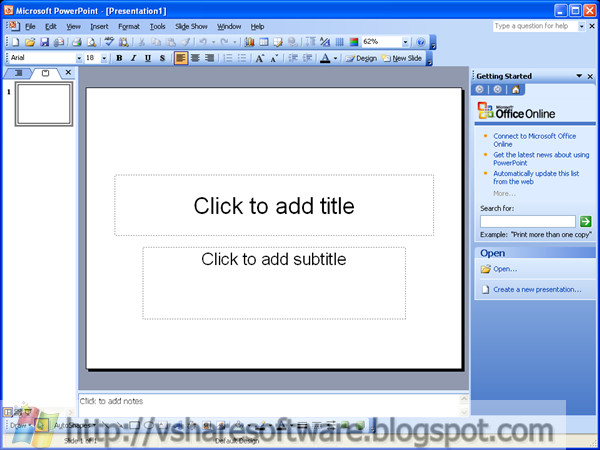The height and width of the screenshot is (450, 600).
Task: Click the Cut scissors icon
Action: (142, 42)
